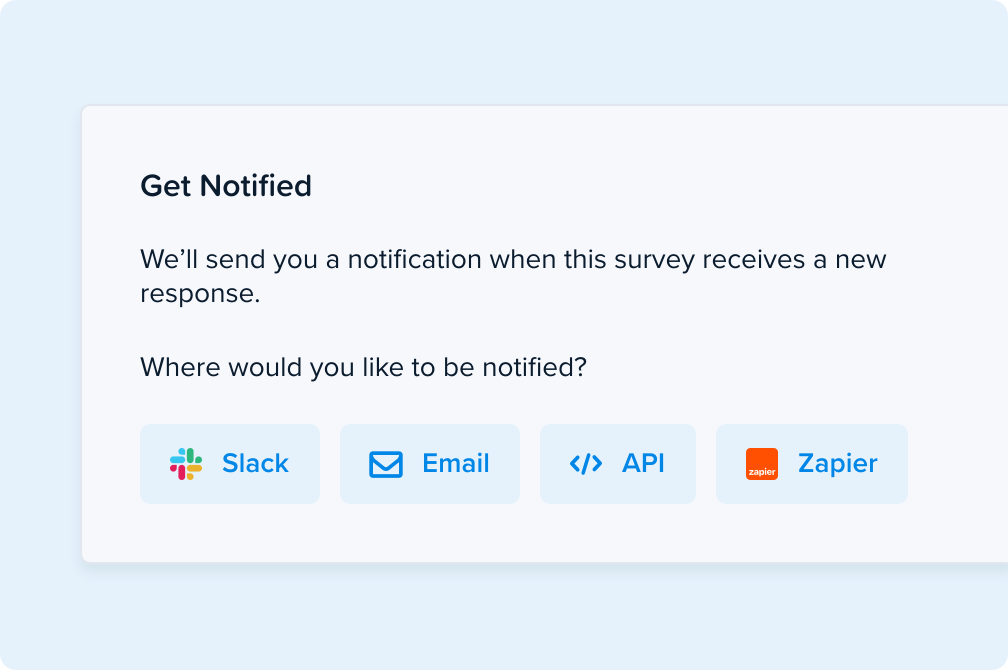Viewport: 1008px width, 670px height.
Task: Click the light blue background above the card
Action: (504, 51)
